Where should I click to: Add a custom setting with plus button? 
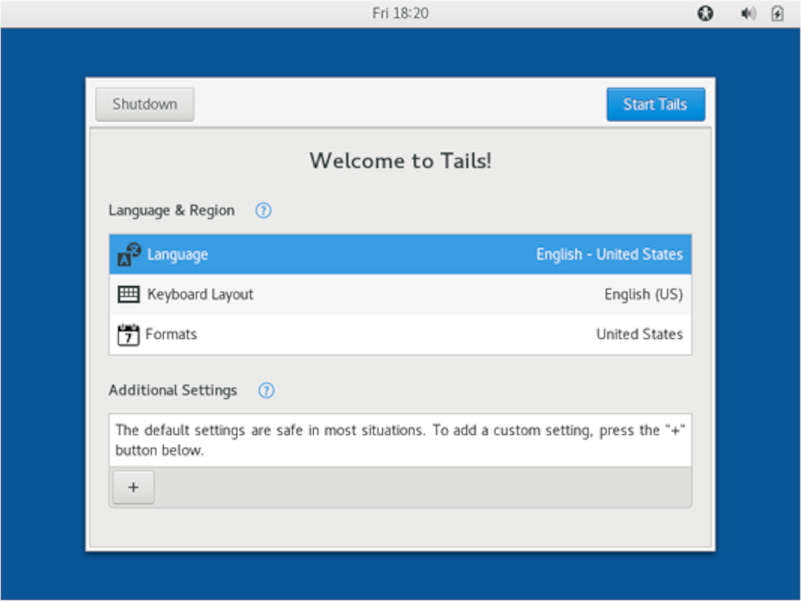click(133, 488)
